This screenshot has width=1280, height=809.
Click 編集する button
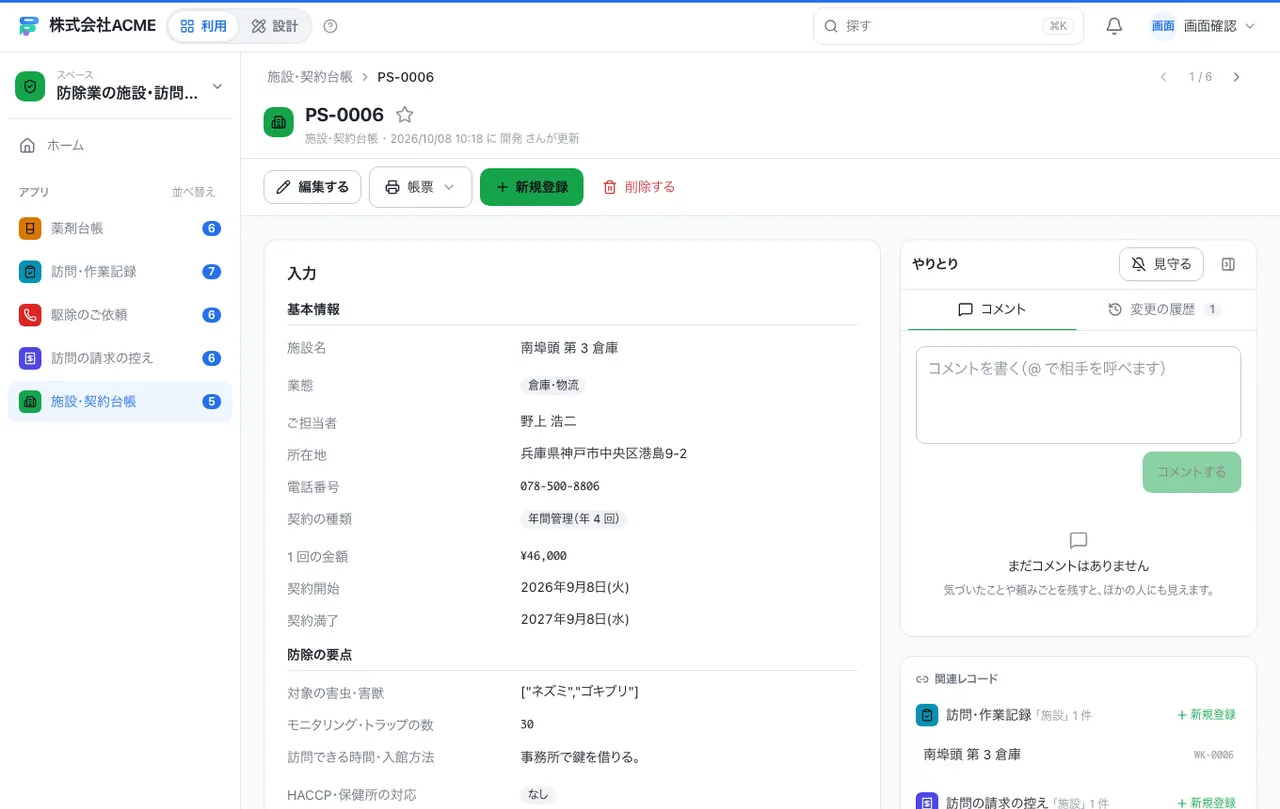tap(312, 187)
